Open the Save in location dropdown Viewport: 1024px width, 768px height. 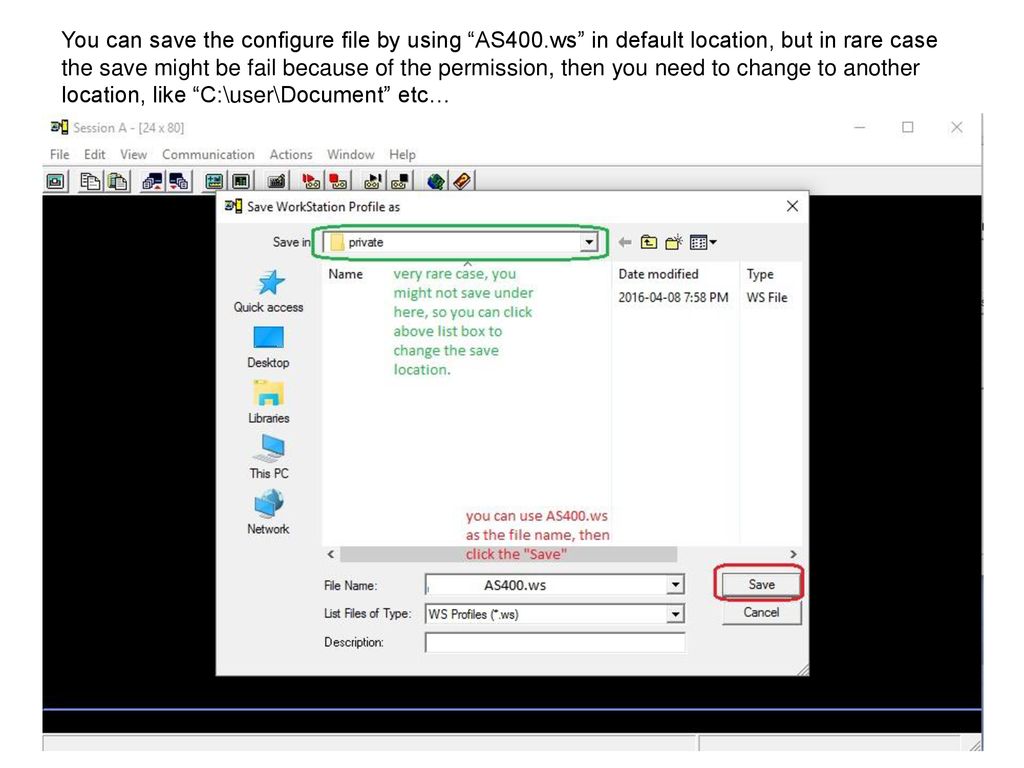[590, 241]
